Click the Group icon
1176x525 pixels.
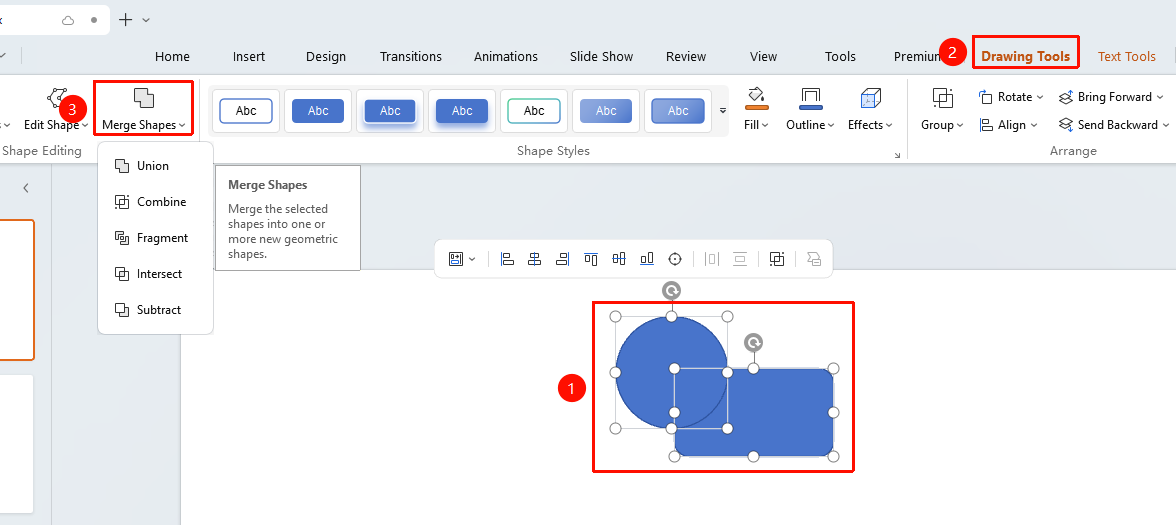click(942, 98)
